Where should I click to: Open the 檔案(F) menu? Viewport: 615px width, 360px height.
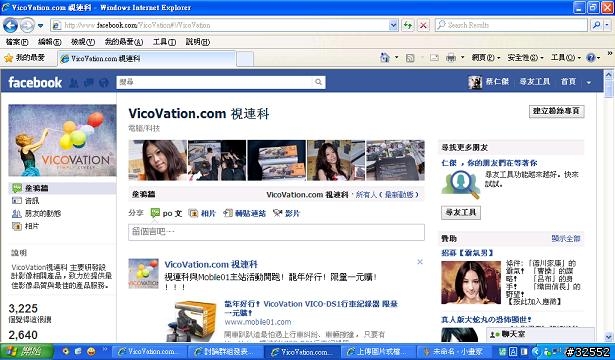point(17,42)
